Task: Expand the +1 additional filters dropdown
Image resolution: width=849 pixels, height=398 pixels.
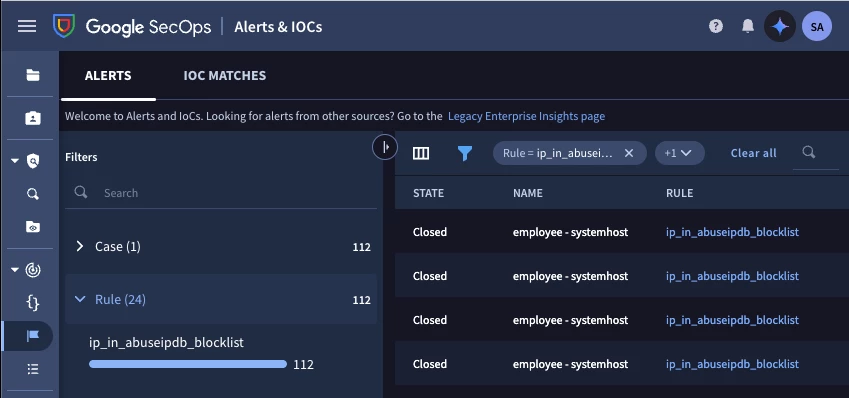Action: click(680, 153)
